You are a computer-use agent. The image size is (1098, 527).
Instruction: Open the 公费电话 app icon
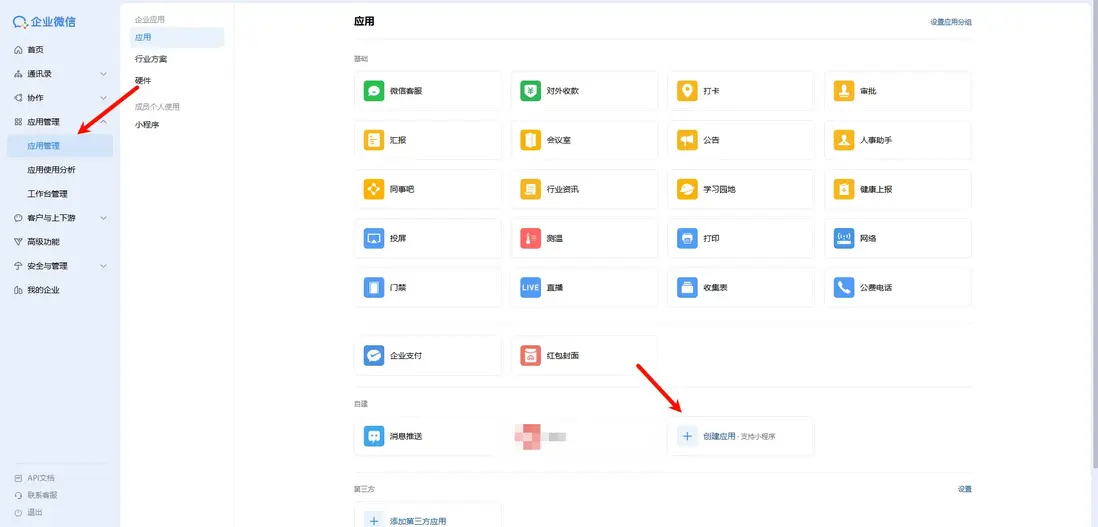(x=845, y=288)
